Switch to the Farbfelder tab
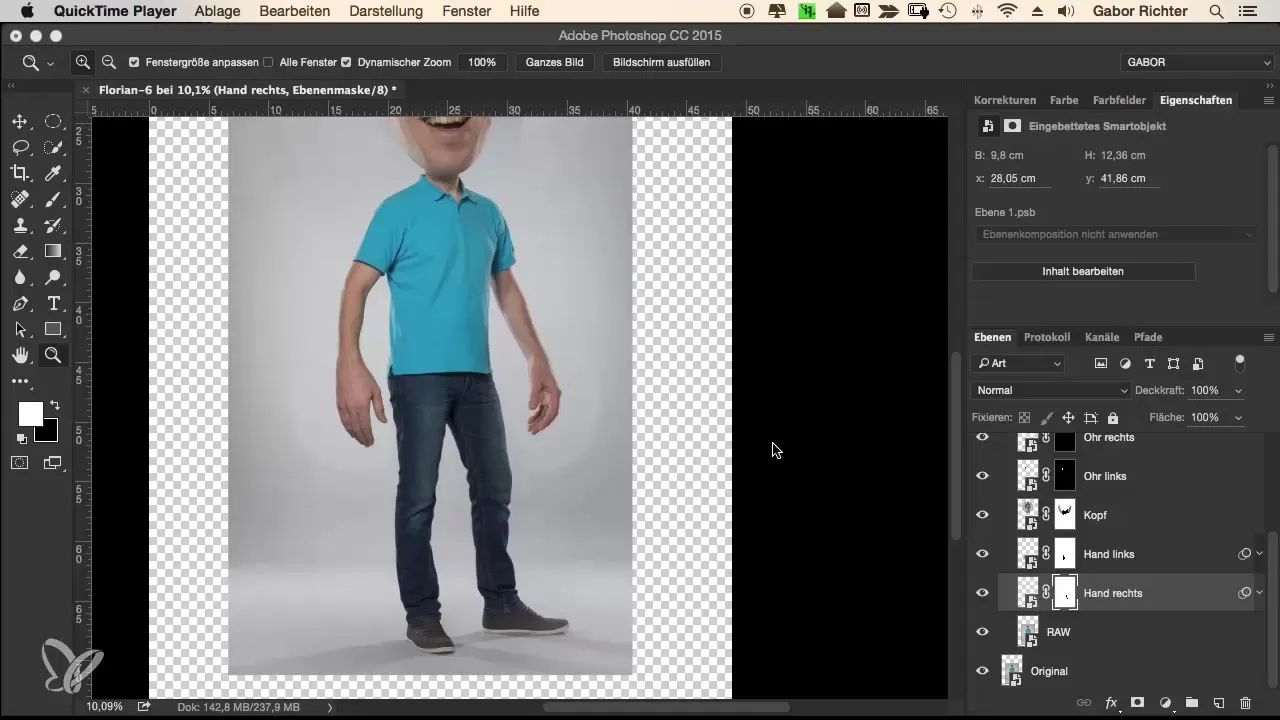Image resolution: width=1280 pixels, height=720 pixels. click(1119, 100)
